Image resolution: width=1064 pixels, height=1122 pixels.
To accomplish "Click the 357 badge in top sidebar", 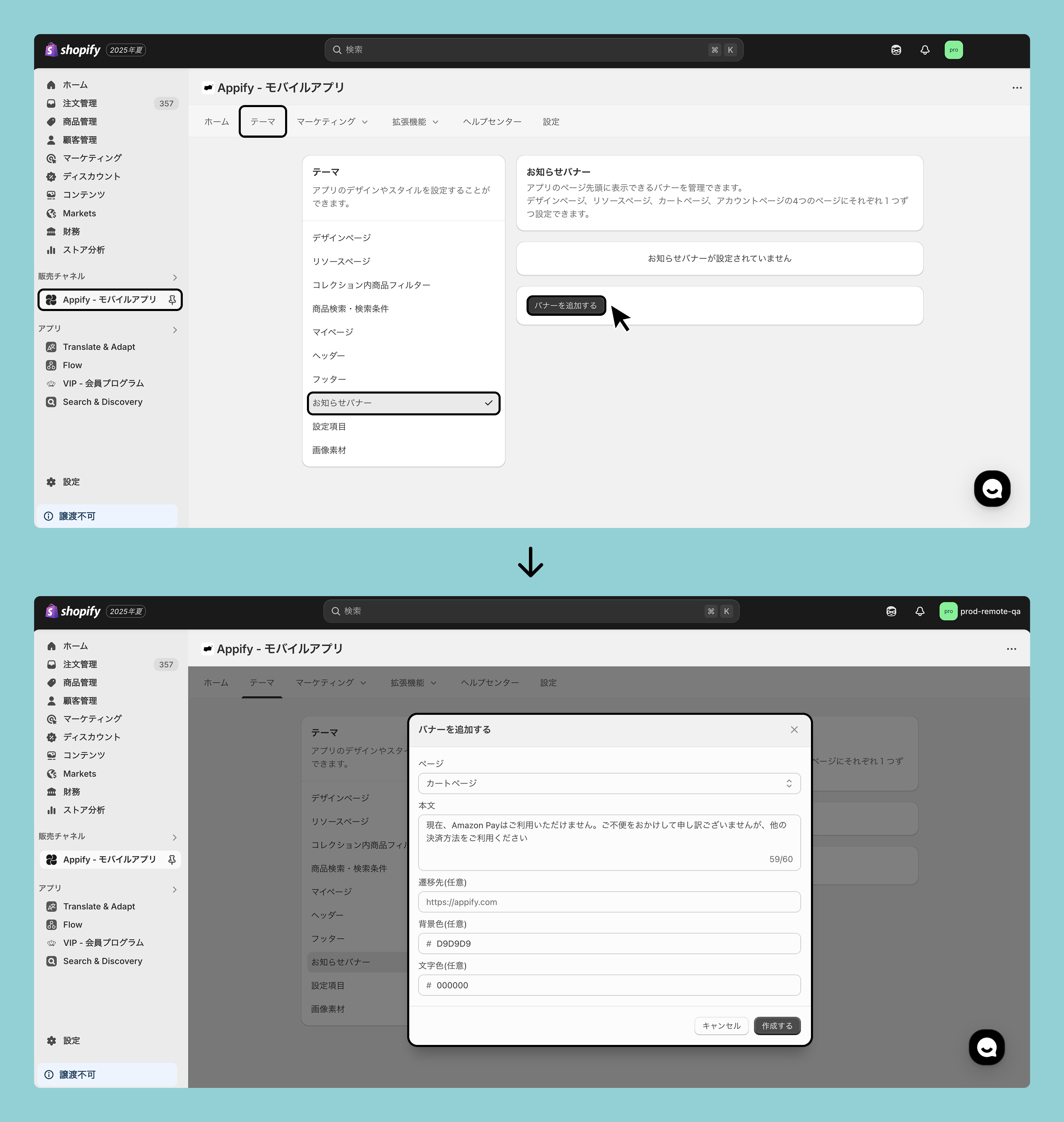I will [x=166, y=103].
